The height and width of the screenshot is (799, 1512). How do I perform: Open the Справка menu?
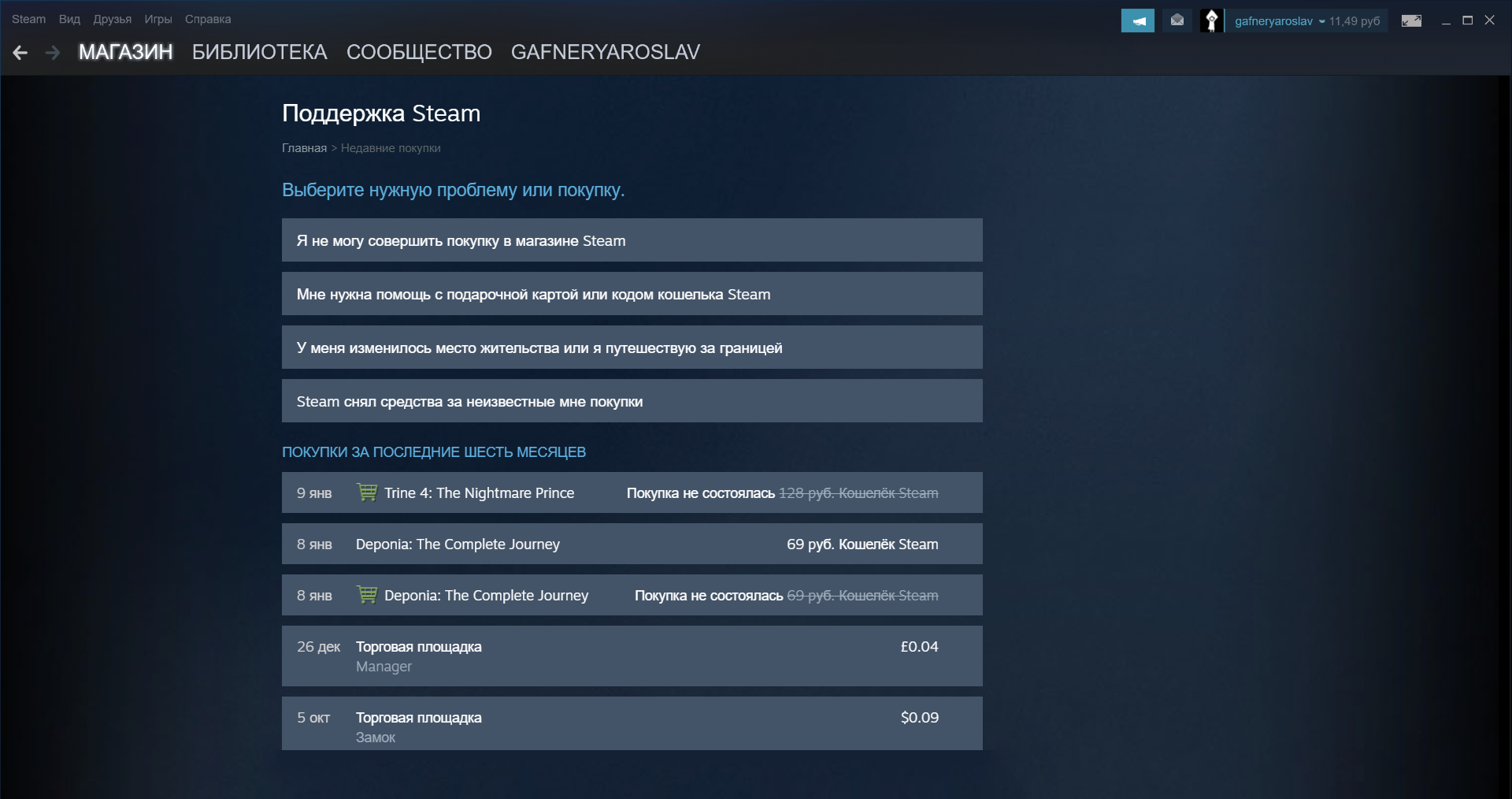(x=208, y=19)
